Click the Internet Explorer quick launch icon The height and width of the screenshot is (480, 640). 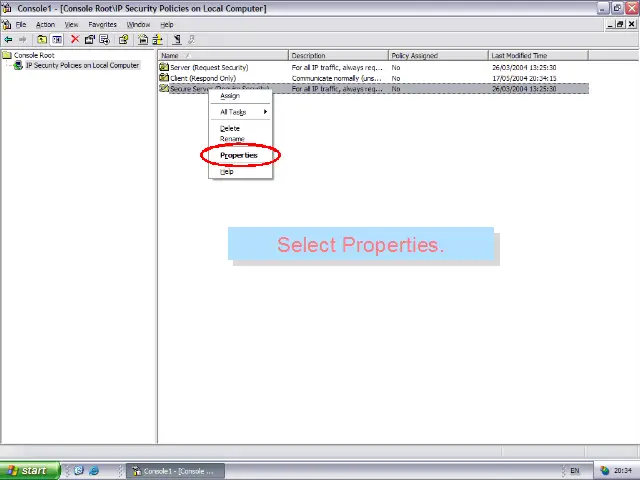click(x=94, y=471)
